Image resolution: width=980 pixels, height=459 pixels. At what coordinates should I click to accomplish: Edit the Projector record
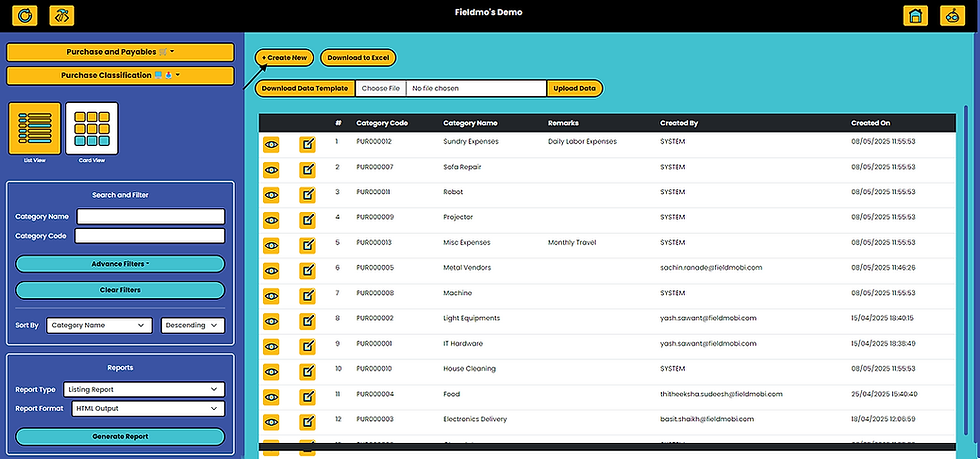click(308, 220)
